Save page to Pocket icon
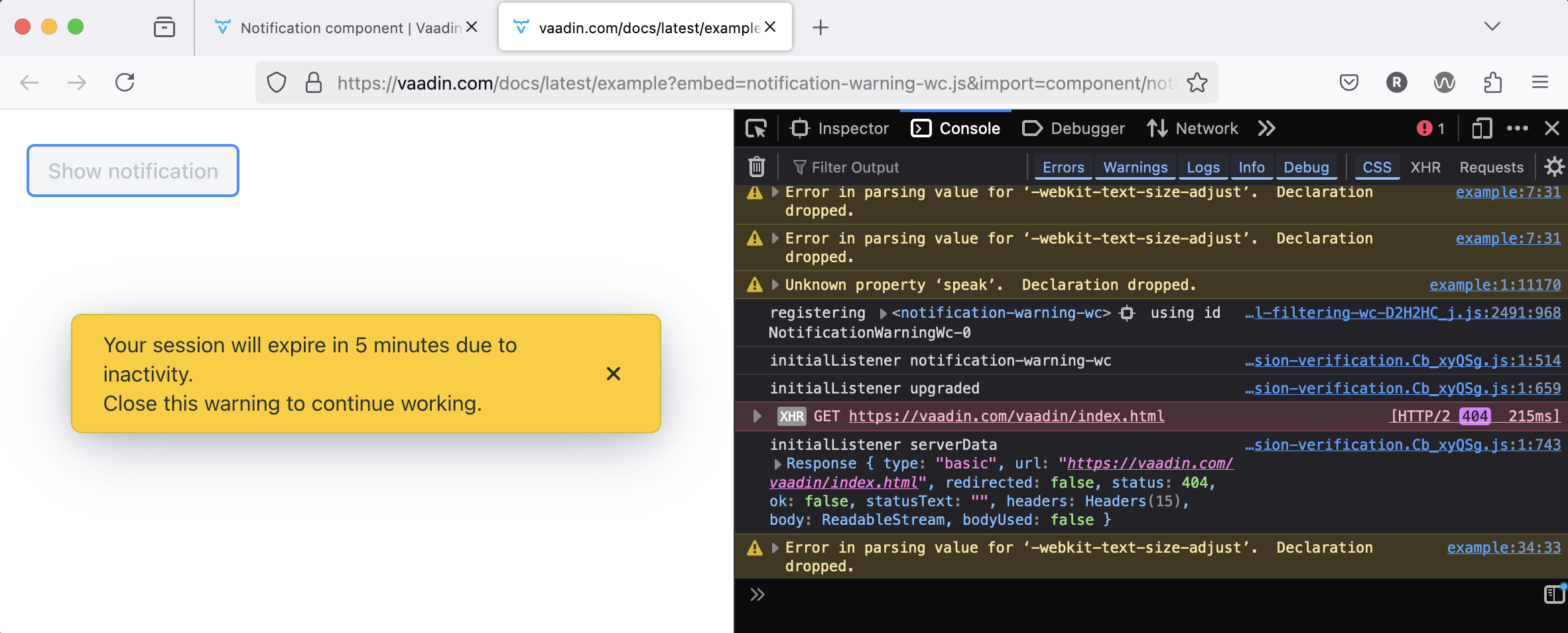Viewport: 1568px width, 633px height. pos(1349,83)
